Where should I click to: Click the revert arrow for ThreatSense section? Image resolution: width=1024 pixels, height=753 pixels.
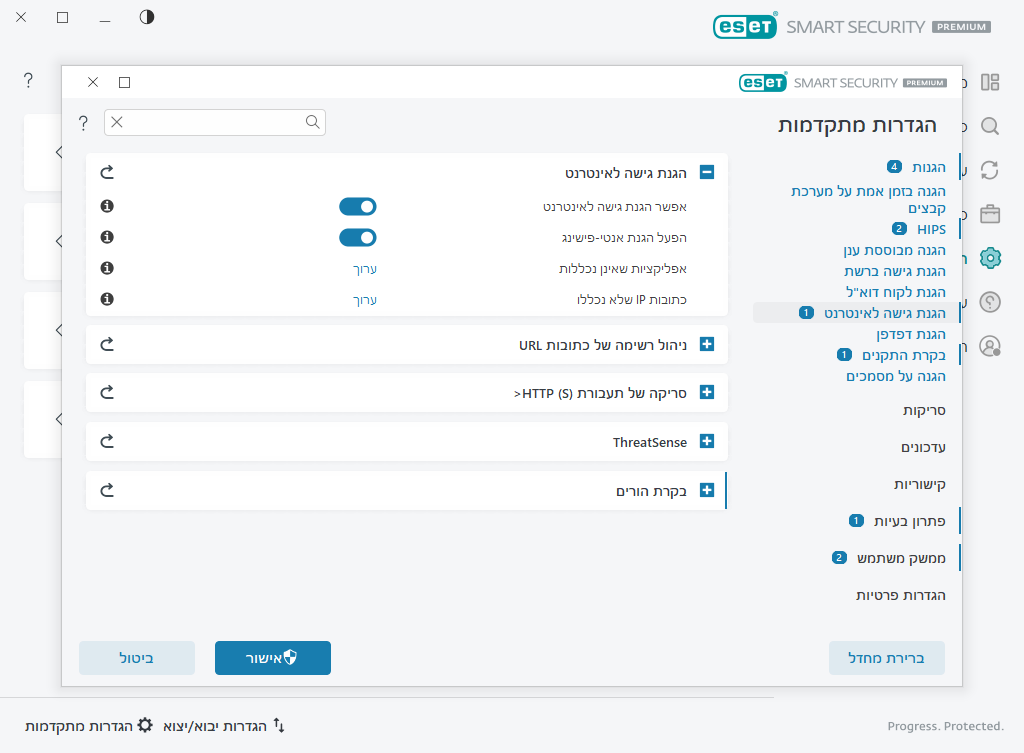[108, 441]
